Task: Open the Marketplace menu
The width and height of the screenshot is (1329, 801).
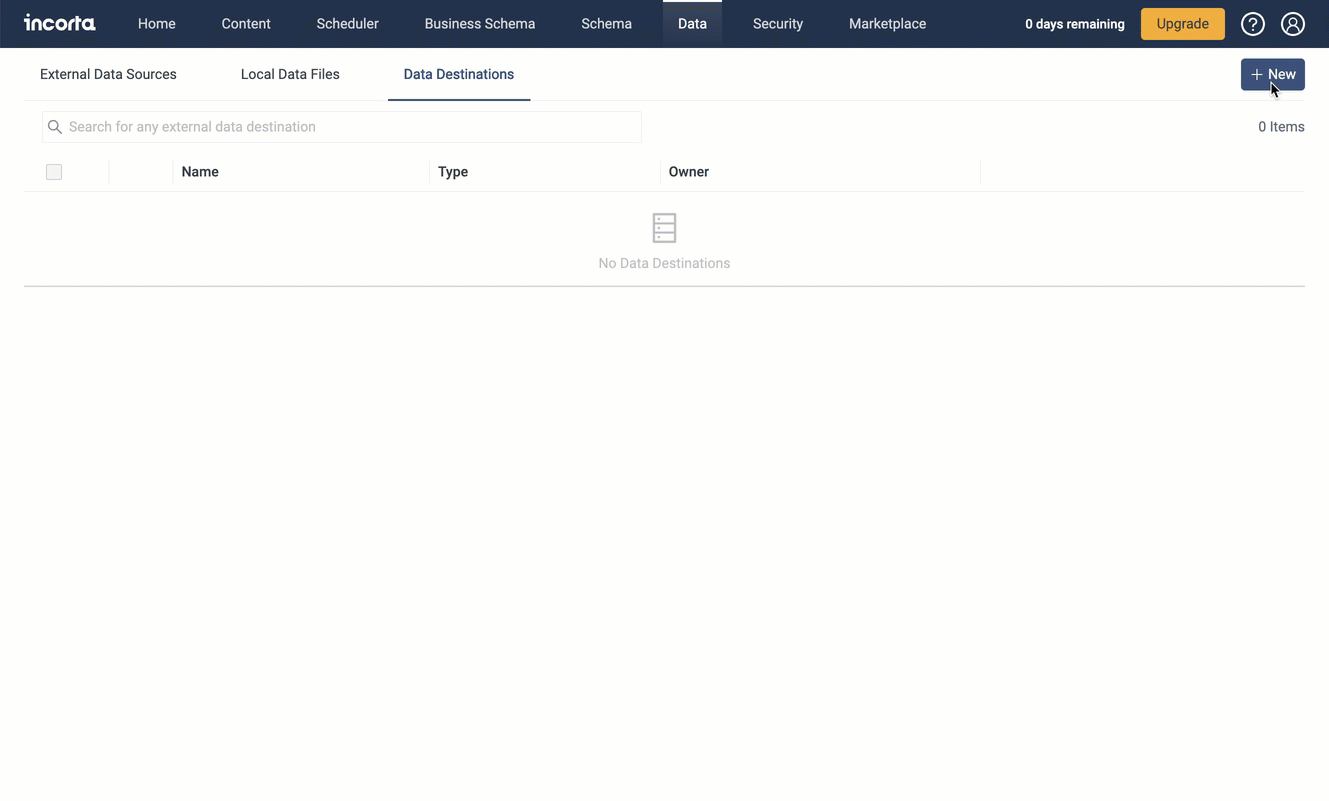Action: (887, 24)
